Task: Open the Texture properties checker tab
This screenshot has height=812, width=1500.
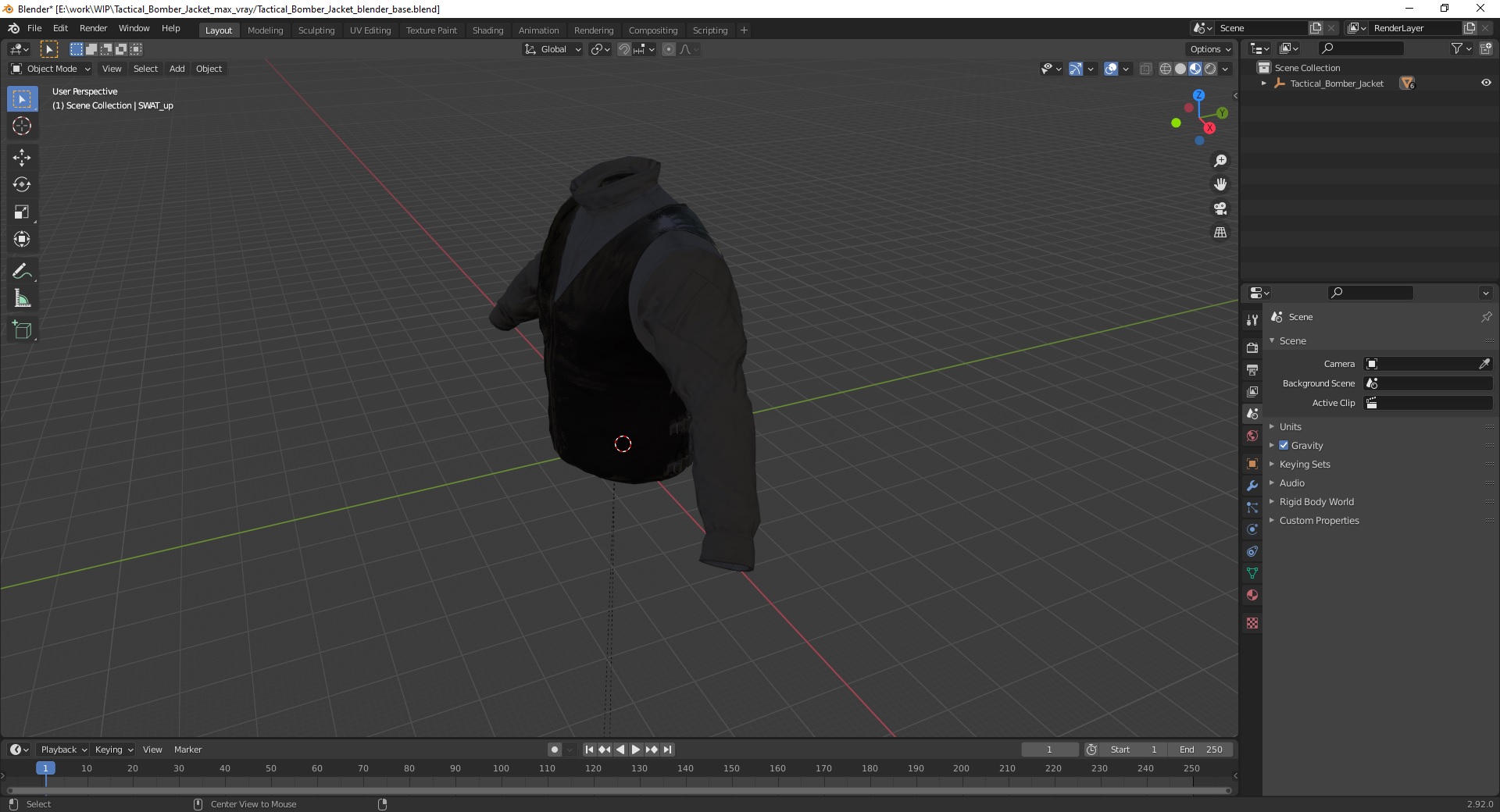Action: [x=1252, y=623]
